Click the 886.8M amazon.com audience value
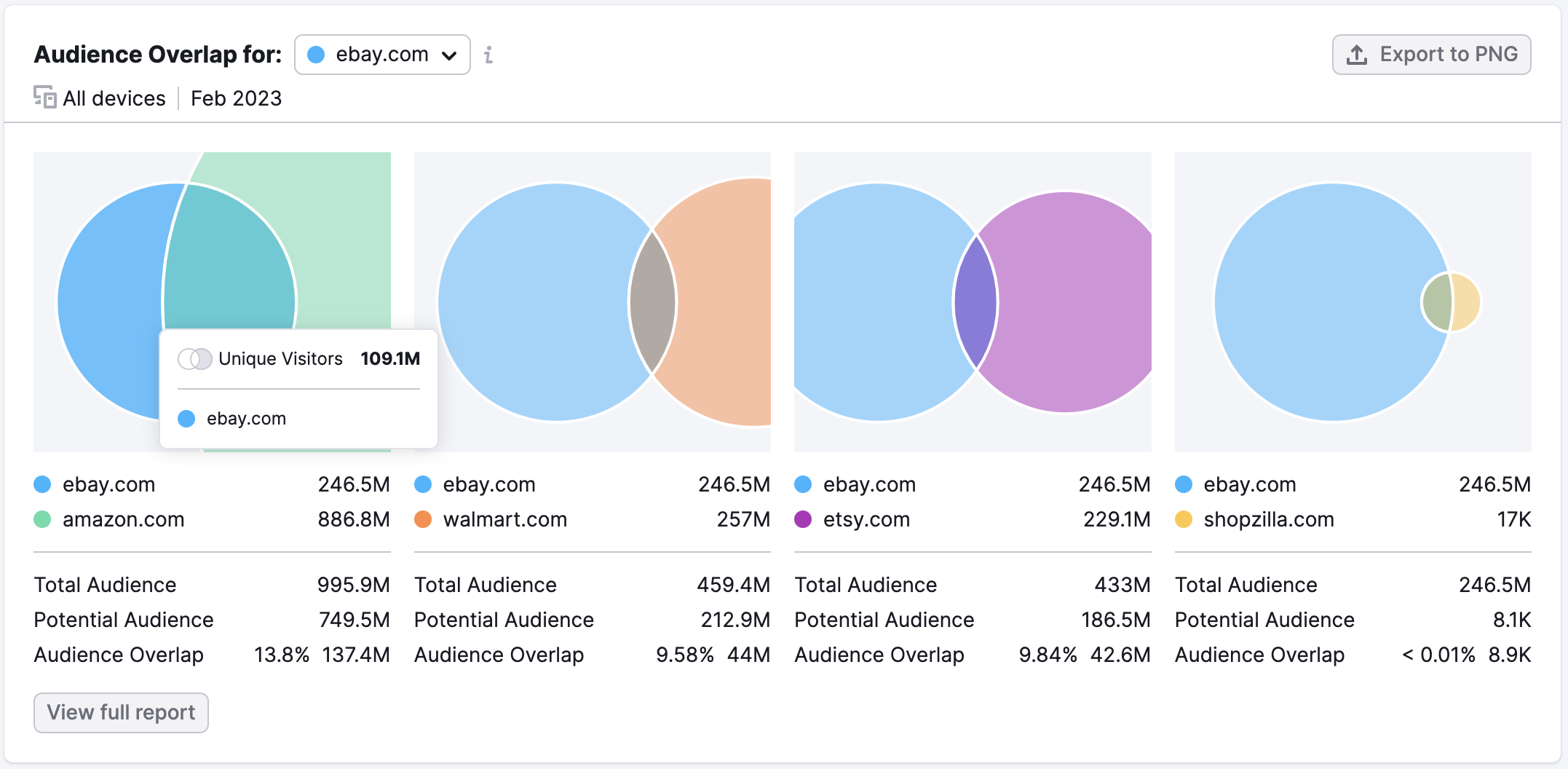 tap(354, 519)
